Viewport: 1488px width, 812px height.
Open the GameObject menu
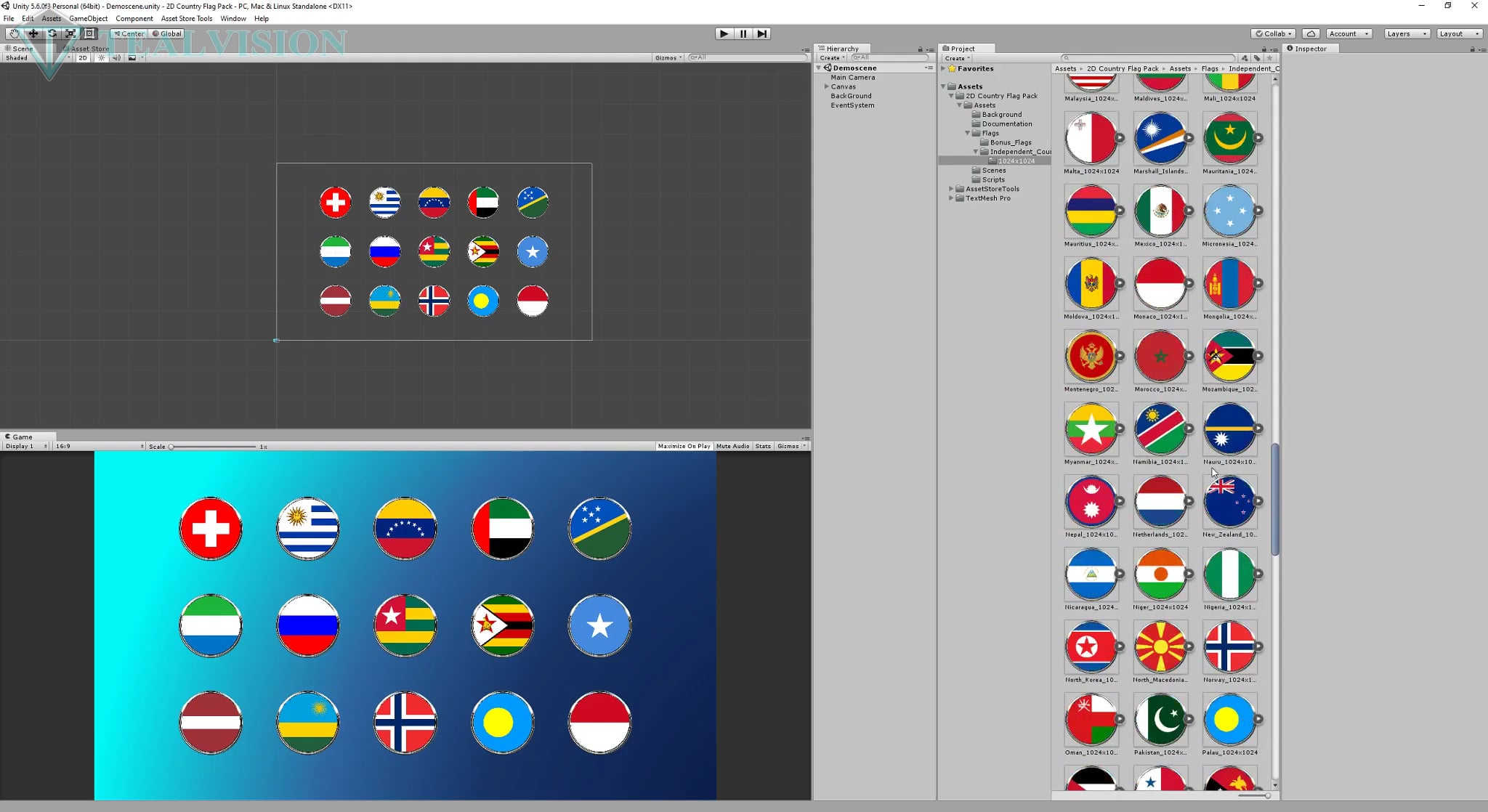pyautogui.click(x=88, y=18)
